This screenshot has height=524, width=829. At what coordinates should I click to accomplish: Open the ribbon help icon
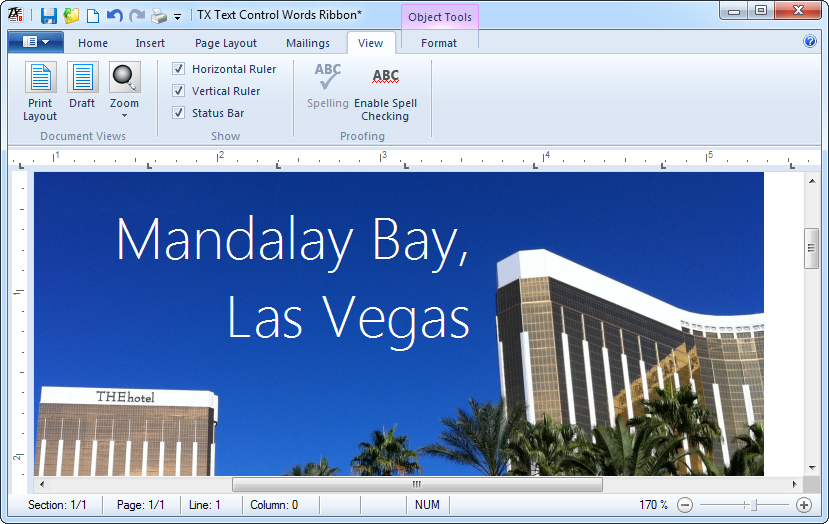810,42
